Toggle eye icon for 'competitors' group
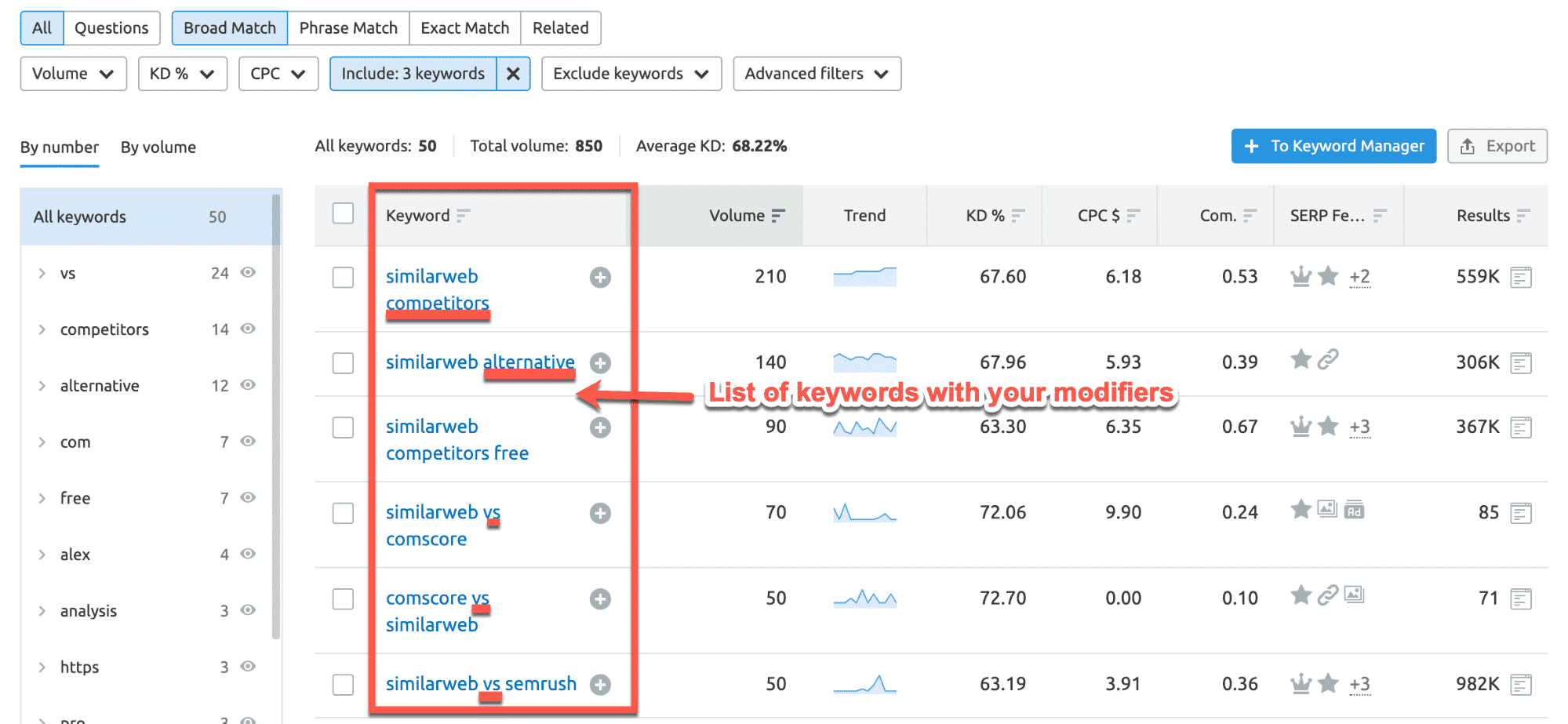1568x724 pixels. click(248, 329)
